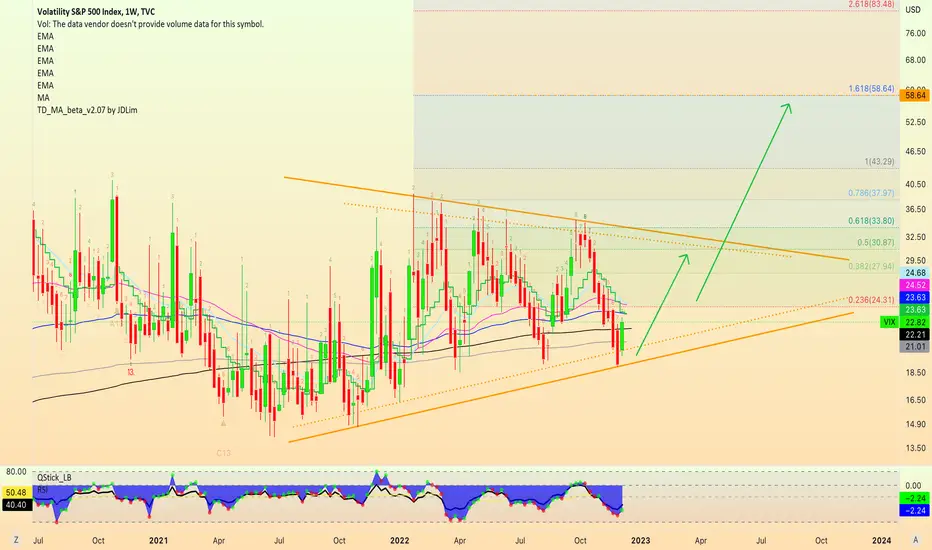Click the 18.50 price axis label
Viewport: 932px width, 550px height.
[915, 373]
